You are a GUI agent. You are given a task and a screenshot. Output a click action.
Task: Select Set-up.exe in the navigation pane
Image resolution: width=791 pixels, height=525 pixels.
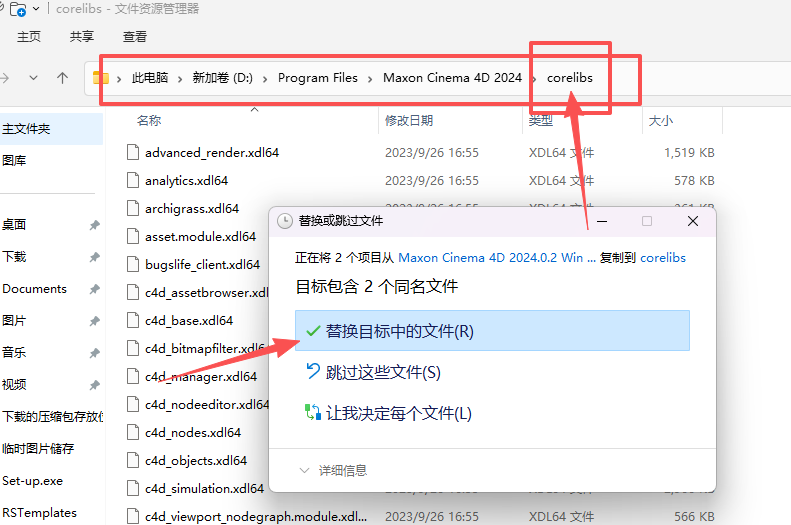pyautogui.click(x=33, y=481)
